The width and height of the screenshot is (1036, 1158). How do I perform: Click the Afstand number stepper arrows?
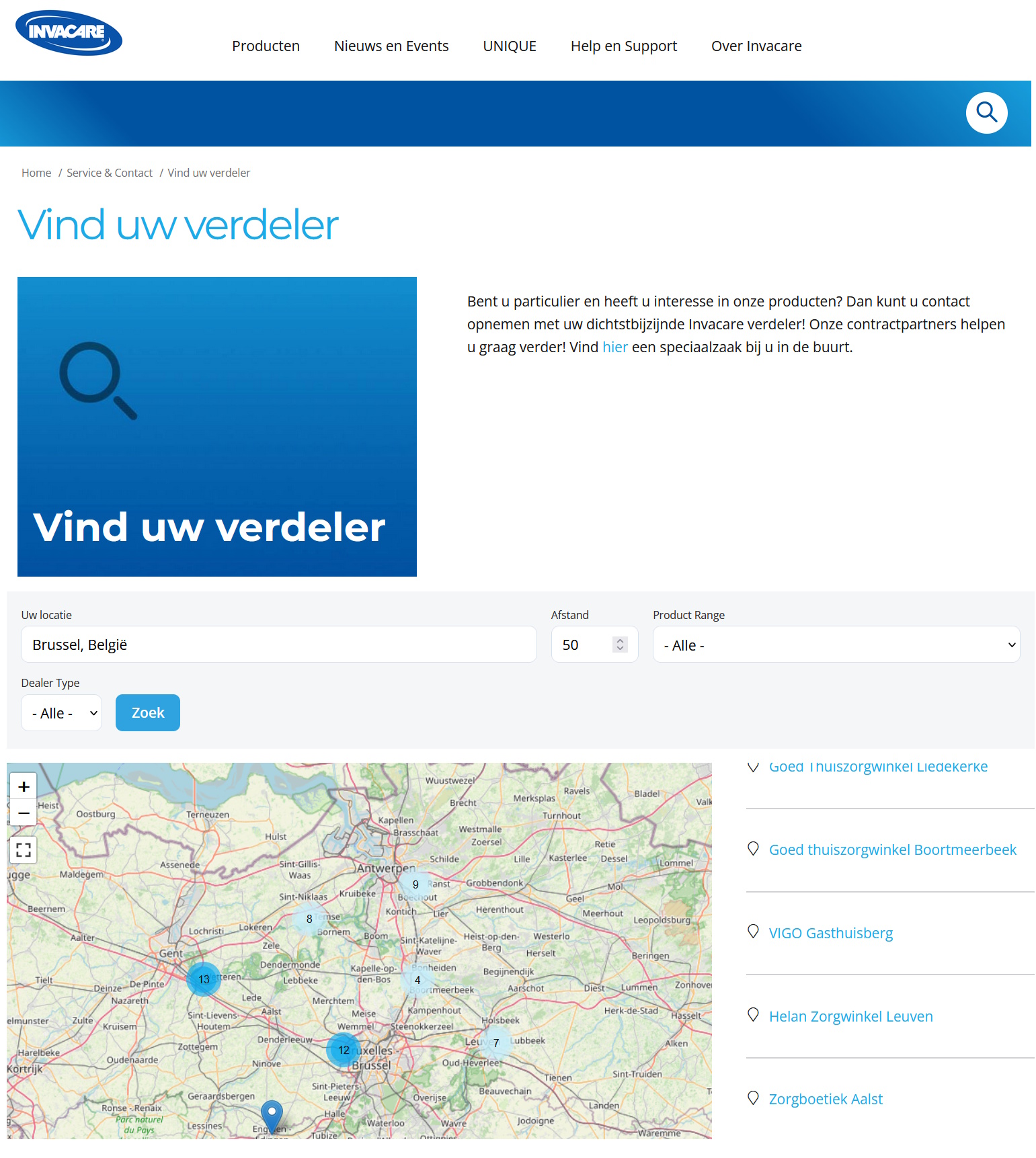(620, 645)
